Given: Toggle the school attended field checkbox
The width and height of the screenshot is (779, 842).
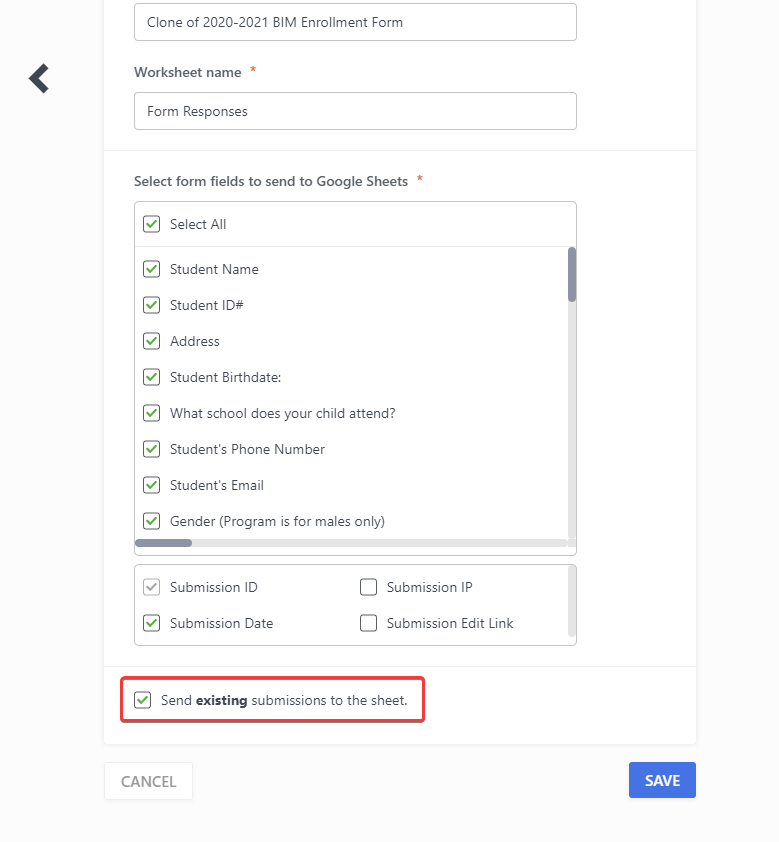Looking at the screenshot, I should click(x=152, y=413).
